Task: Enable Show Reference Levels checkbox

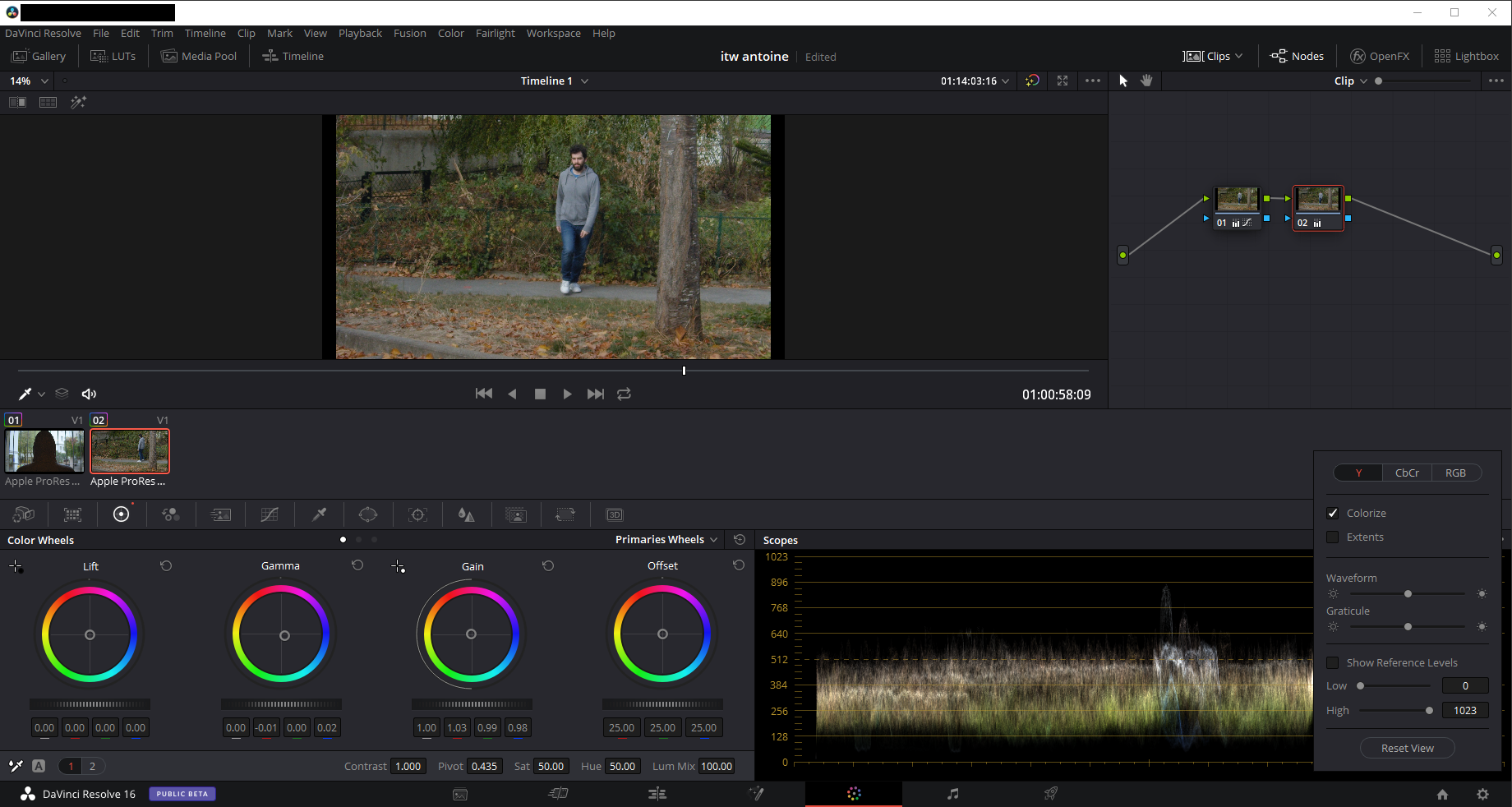Action: (x=1333, y=663)
